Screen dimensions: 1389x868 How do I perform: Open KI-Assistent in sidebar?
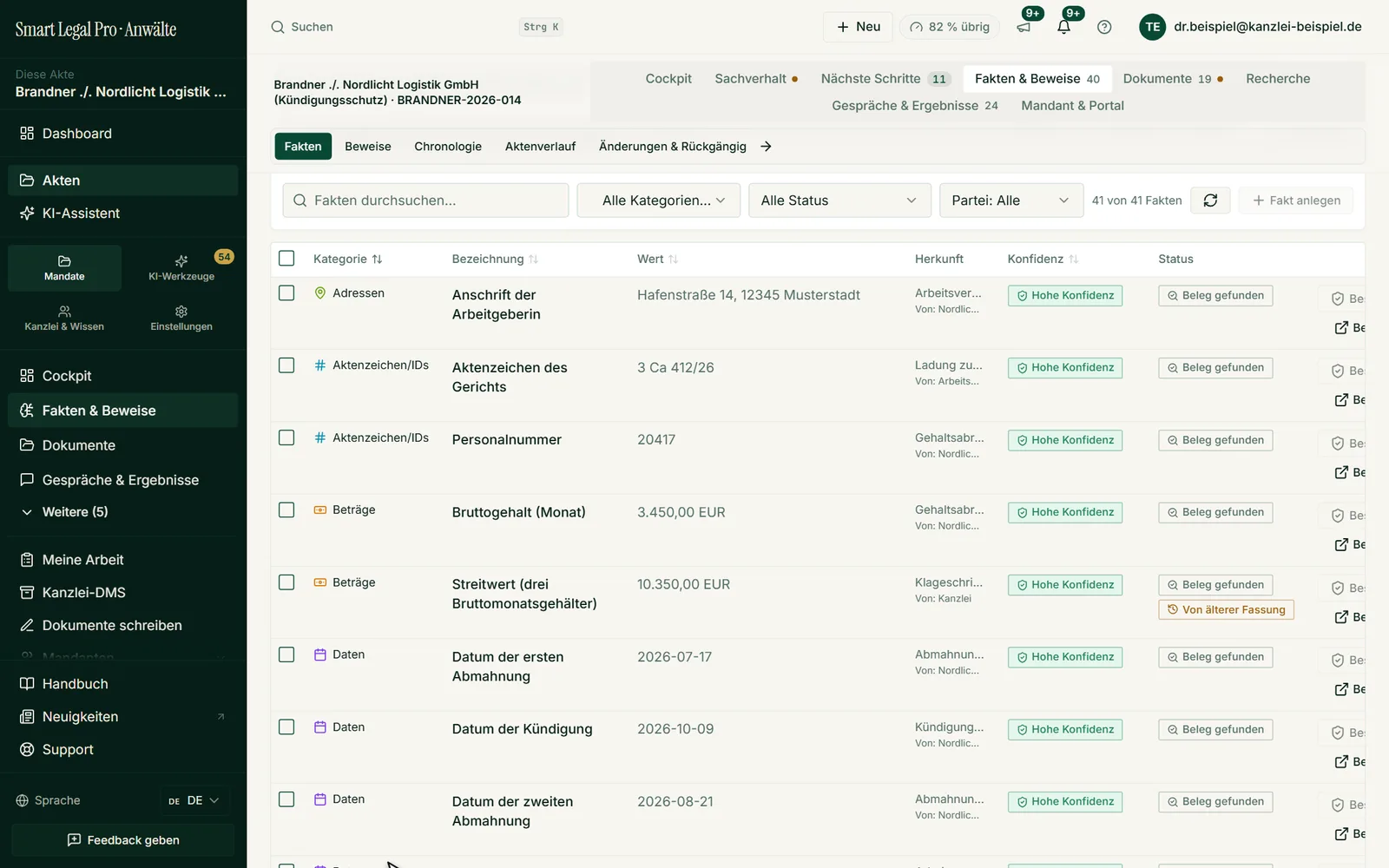(123, 214)
